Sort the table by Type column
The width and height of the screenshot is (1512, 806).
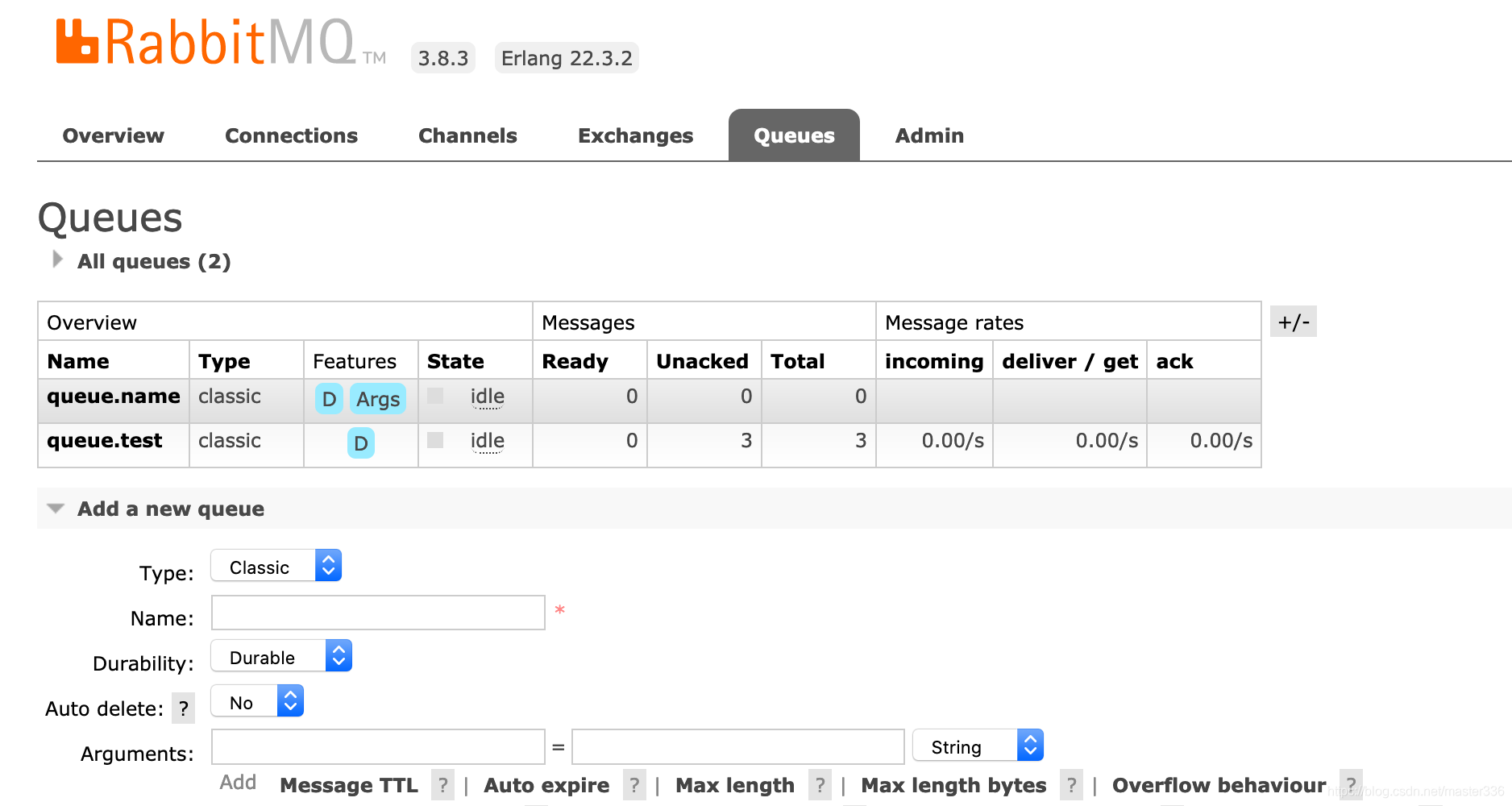pos(224,362)
